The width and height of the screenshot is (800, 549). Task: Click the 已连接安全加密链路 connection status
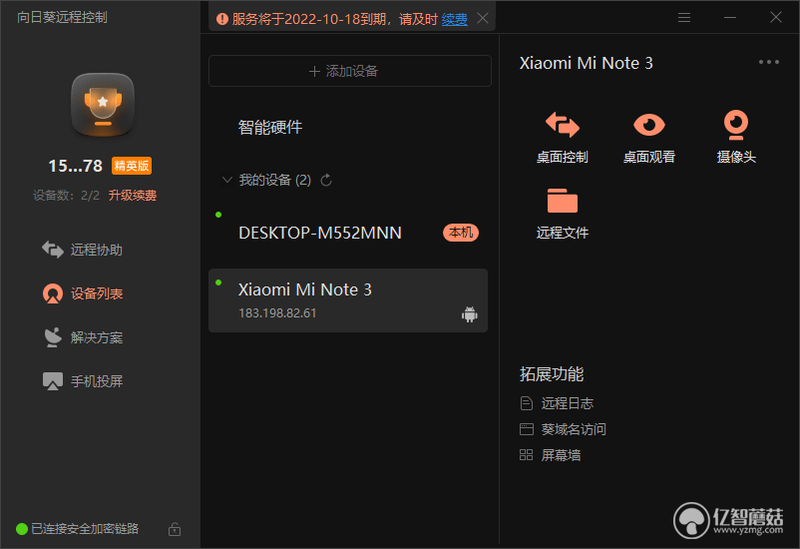[x=85, y=529]
